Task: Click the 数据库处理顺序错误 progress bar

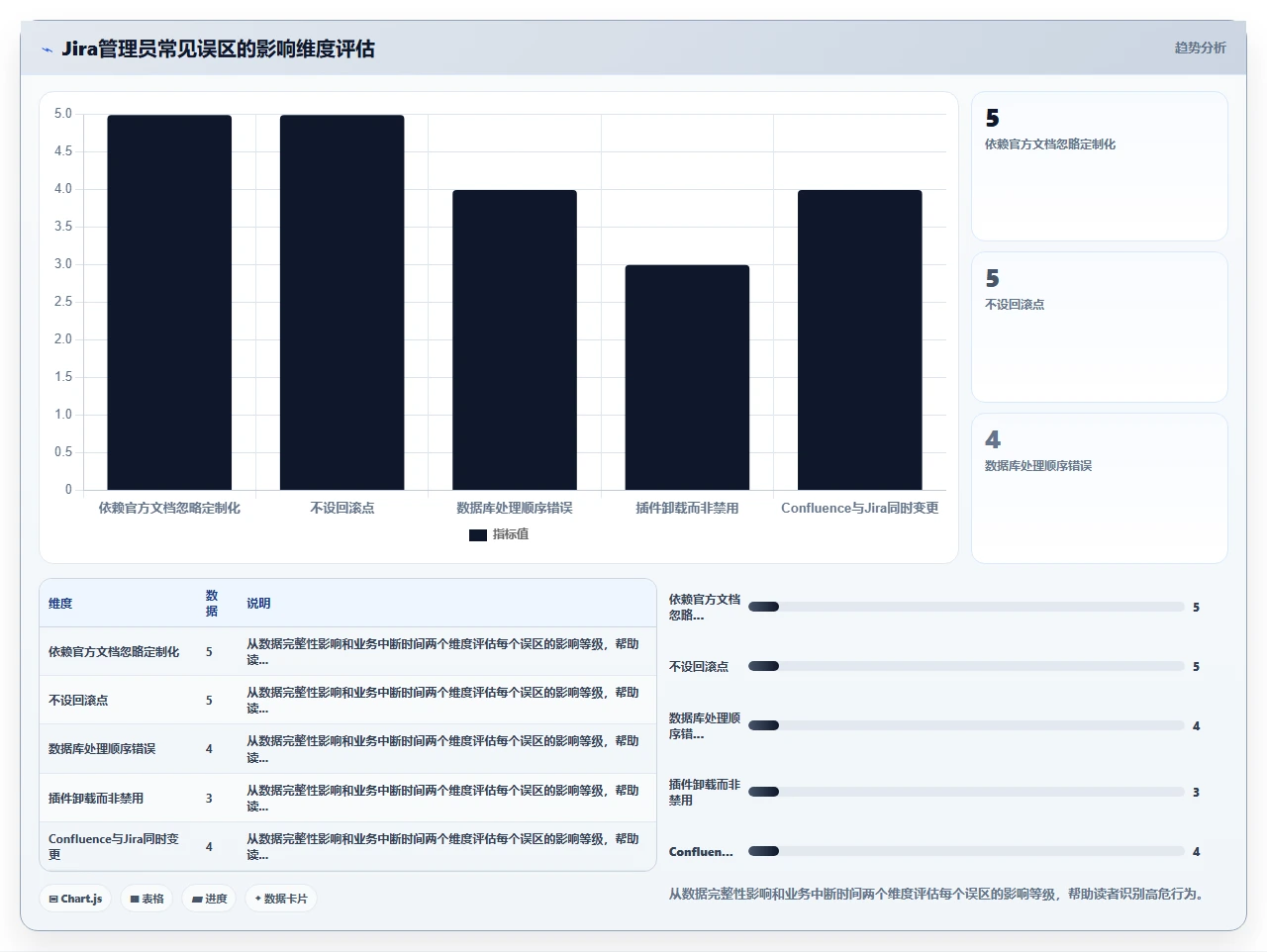Action: coord(966,725)
